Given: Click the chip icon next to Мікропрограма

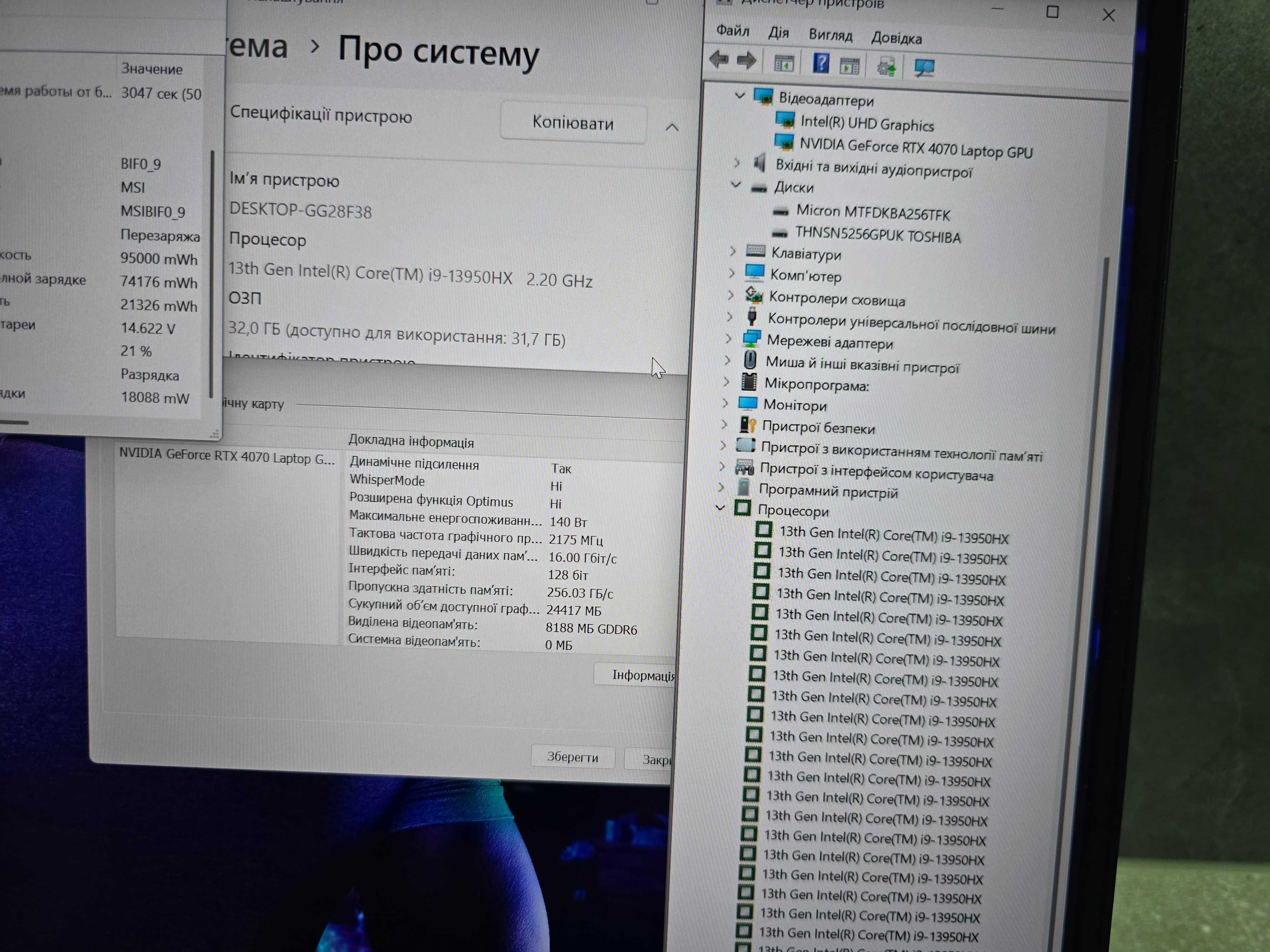Looking at the screenshot, I should 748,382.
